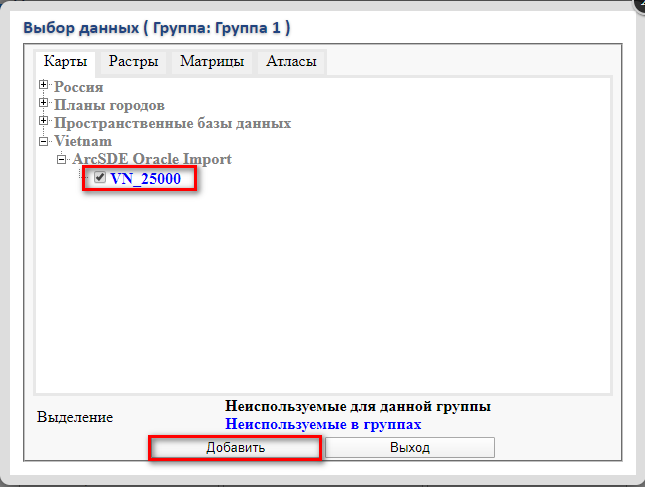
Task: Uncheck the VN_25000 checkbox
Action: [x=100, y=178]
